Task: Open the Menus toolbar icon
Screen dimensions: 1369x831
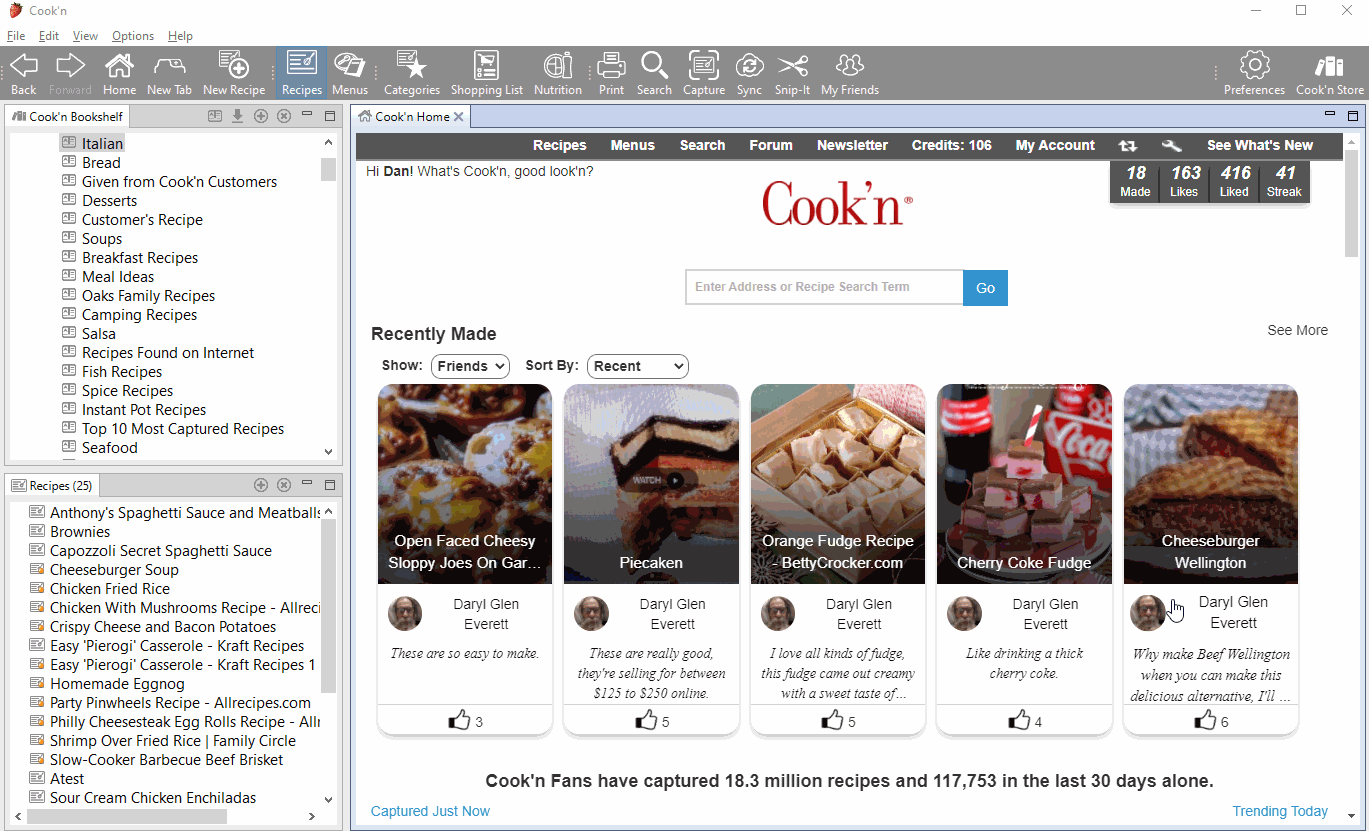Action: point(349,74)
